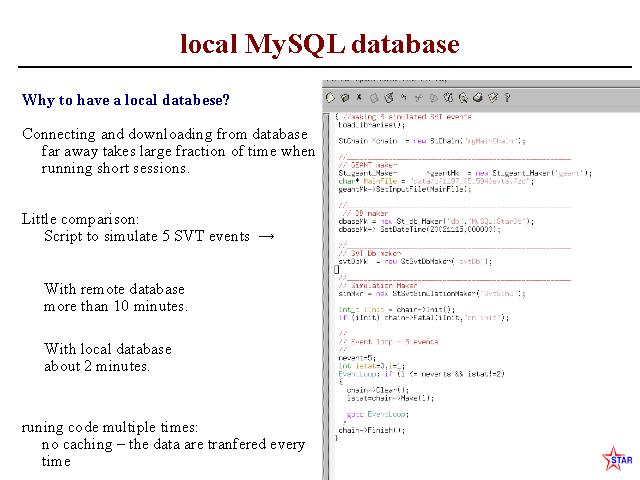The width and height of the screenshot is (640, 480).
Task: Click the 'Connecting and downloading from database' line
Action: (165, 134)
